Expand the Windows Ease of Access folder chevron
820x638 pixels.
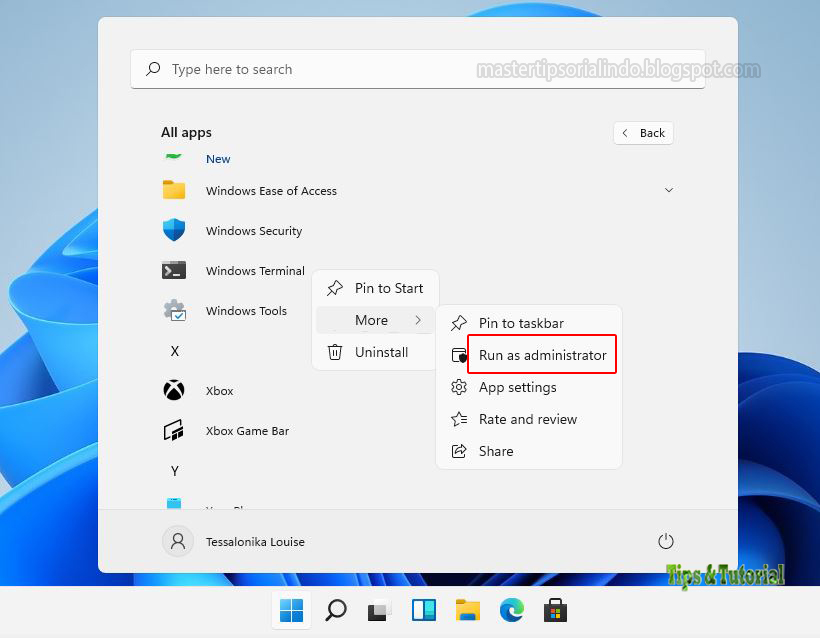click(x=668, y=190)
